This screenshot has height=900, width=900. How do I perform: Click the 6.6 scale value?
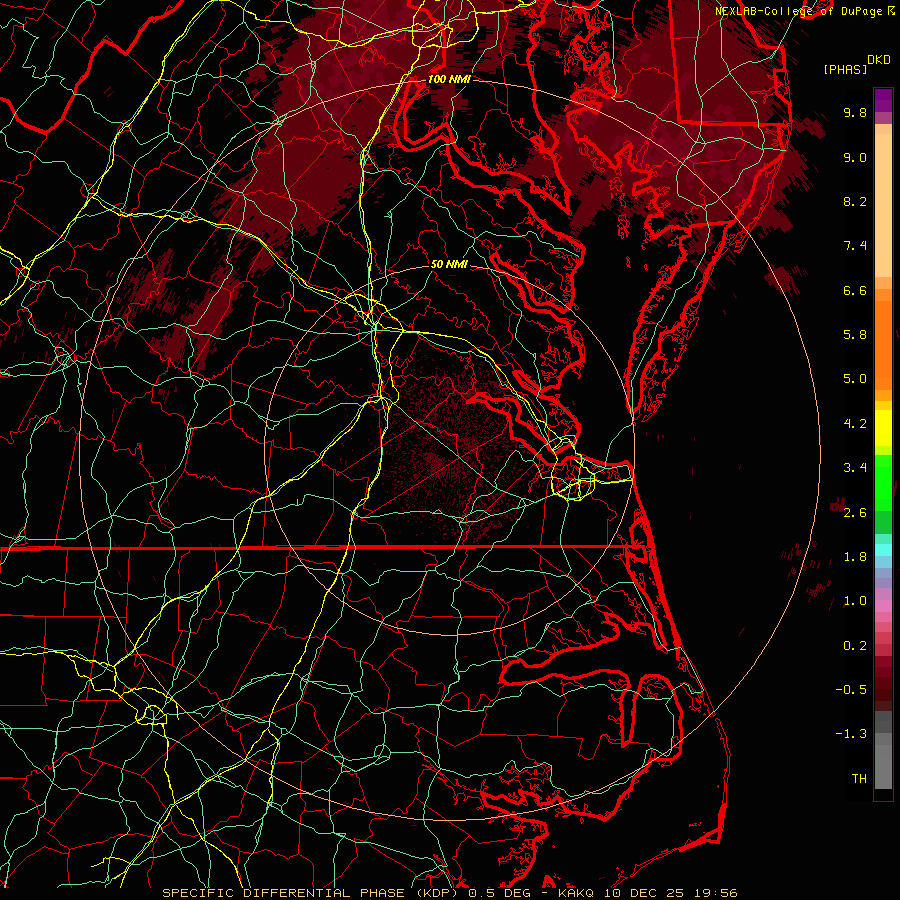click(x=855, y=290)
